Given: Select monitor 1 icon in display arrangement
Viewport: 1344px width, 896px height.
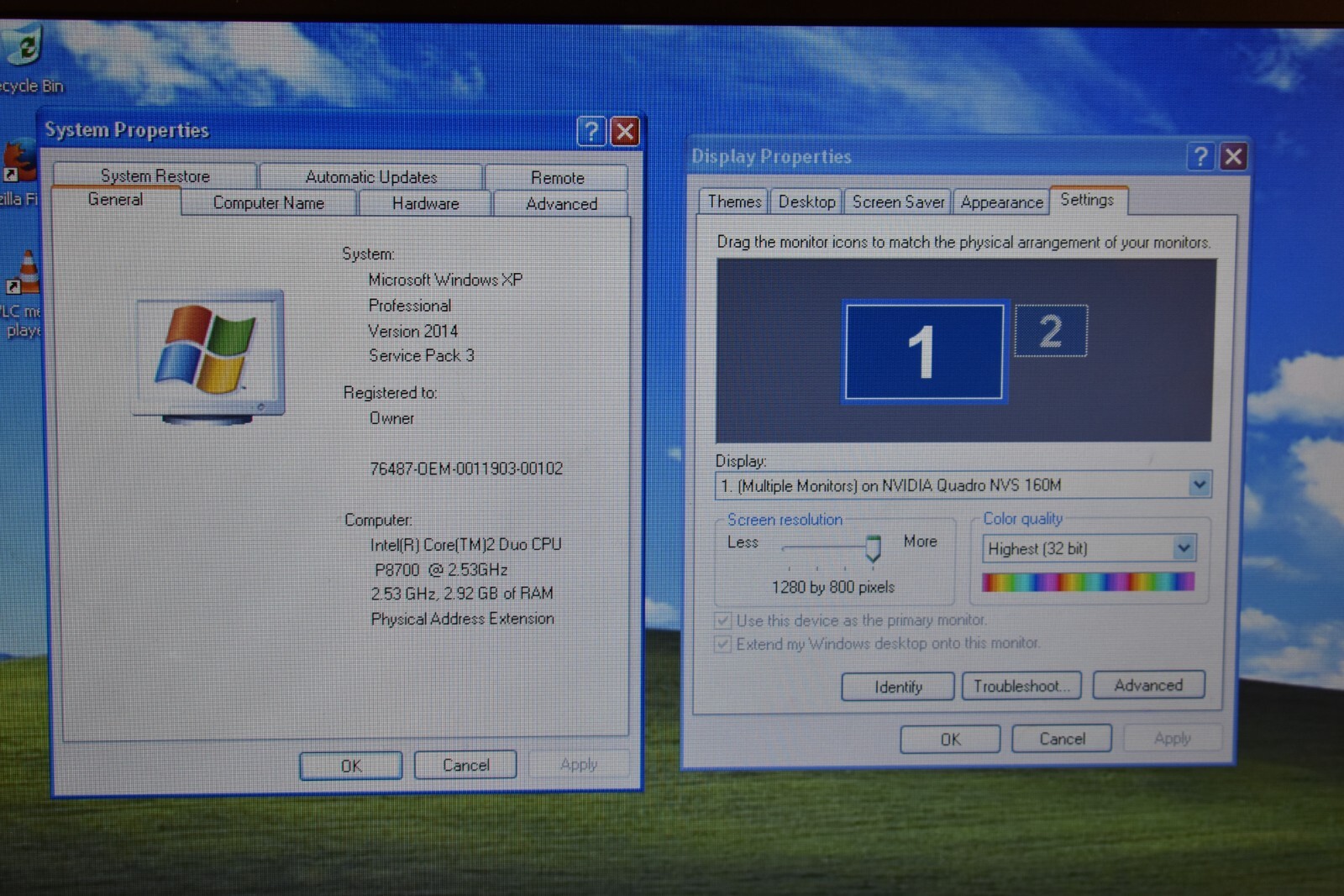Looking at the screenshot, I should click(923, 352).
